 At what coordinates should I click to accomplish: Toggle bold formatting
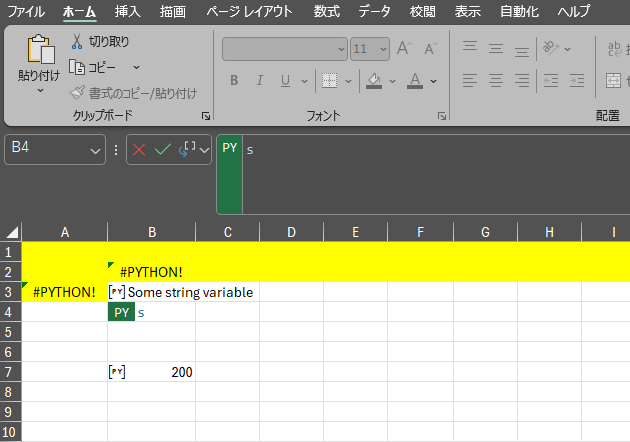click(x=234, y=80)
